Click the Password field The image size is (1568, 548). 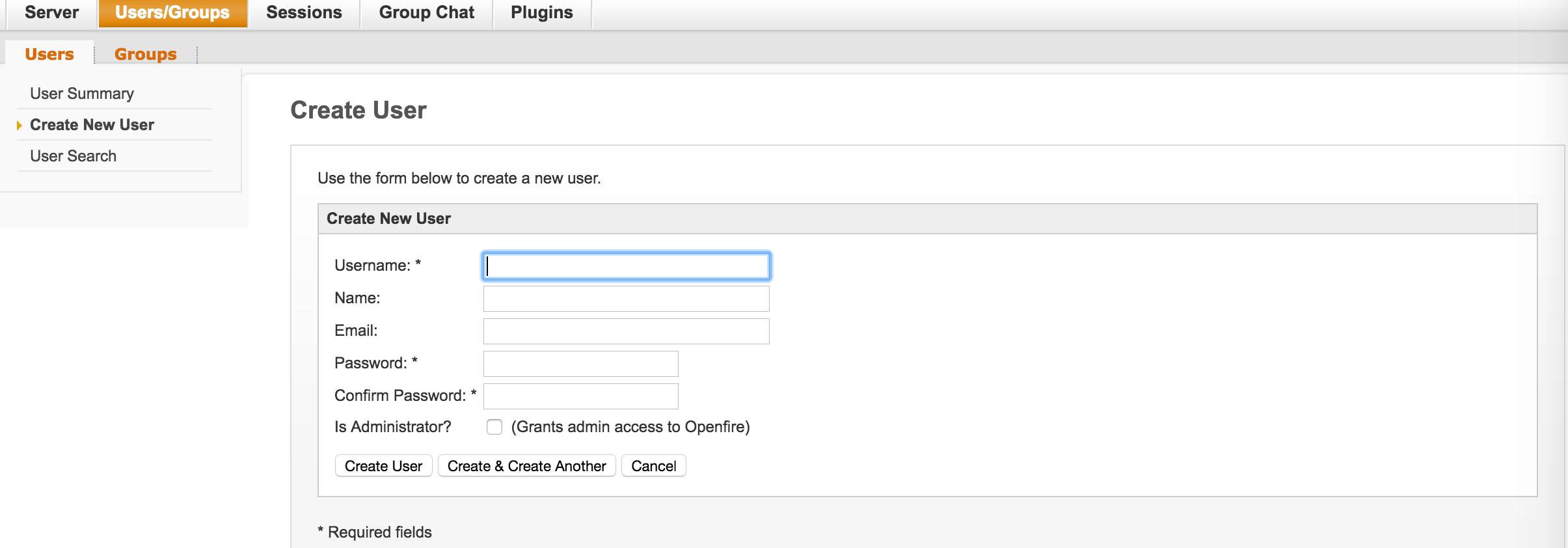(x=581, y=364)
